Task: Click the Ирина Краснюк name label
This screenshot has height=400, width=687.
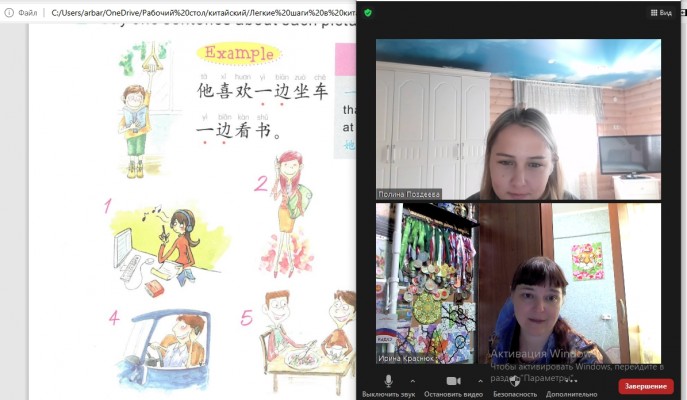Action: click(406, 358)
